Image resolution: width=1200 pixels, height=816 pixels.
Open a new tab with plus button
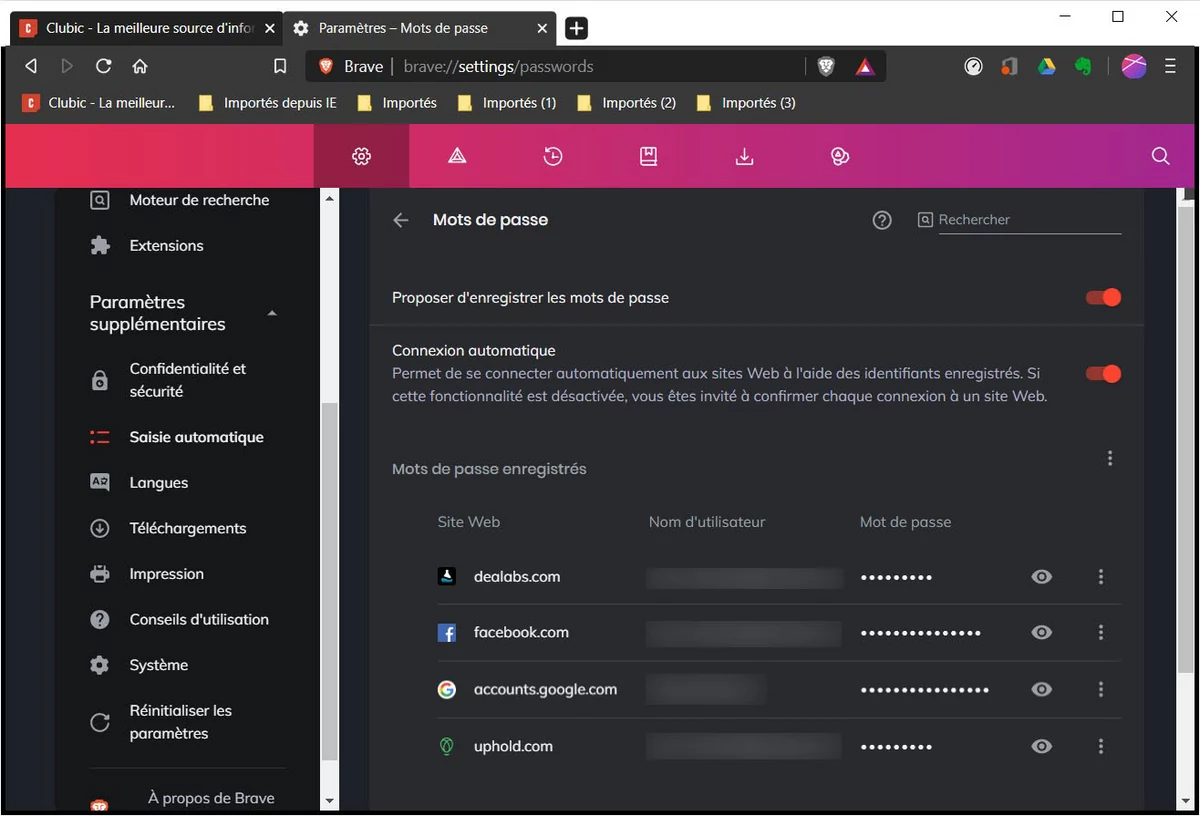(576, 28)
